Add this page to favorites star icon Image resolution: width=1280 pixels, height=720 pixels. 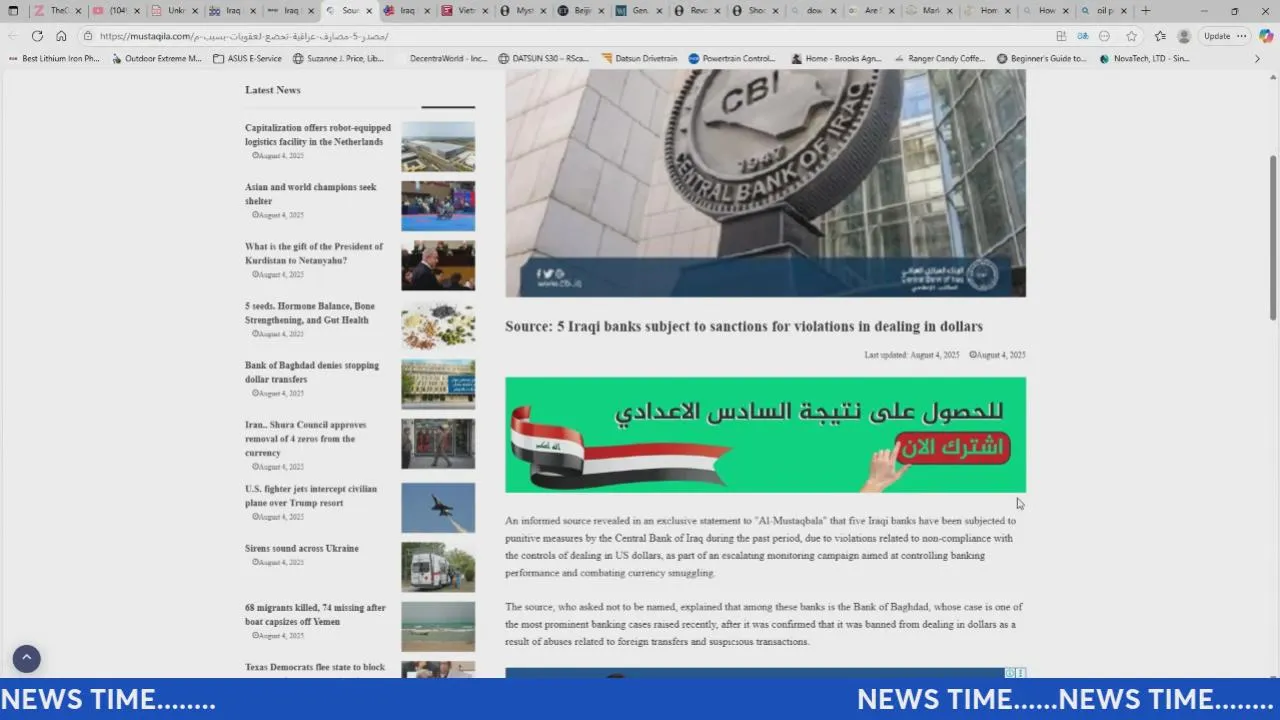[x=1131, y=36]
